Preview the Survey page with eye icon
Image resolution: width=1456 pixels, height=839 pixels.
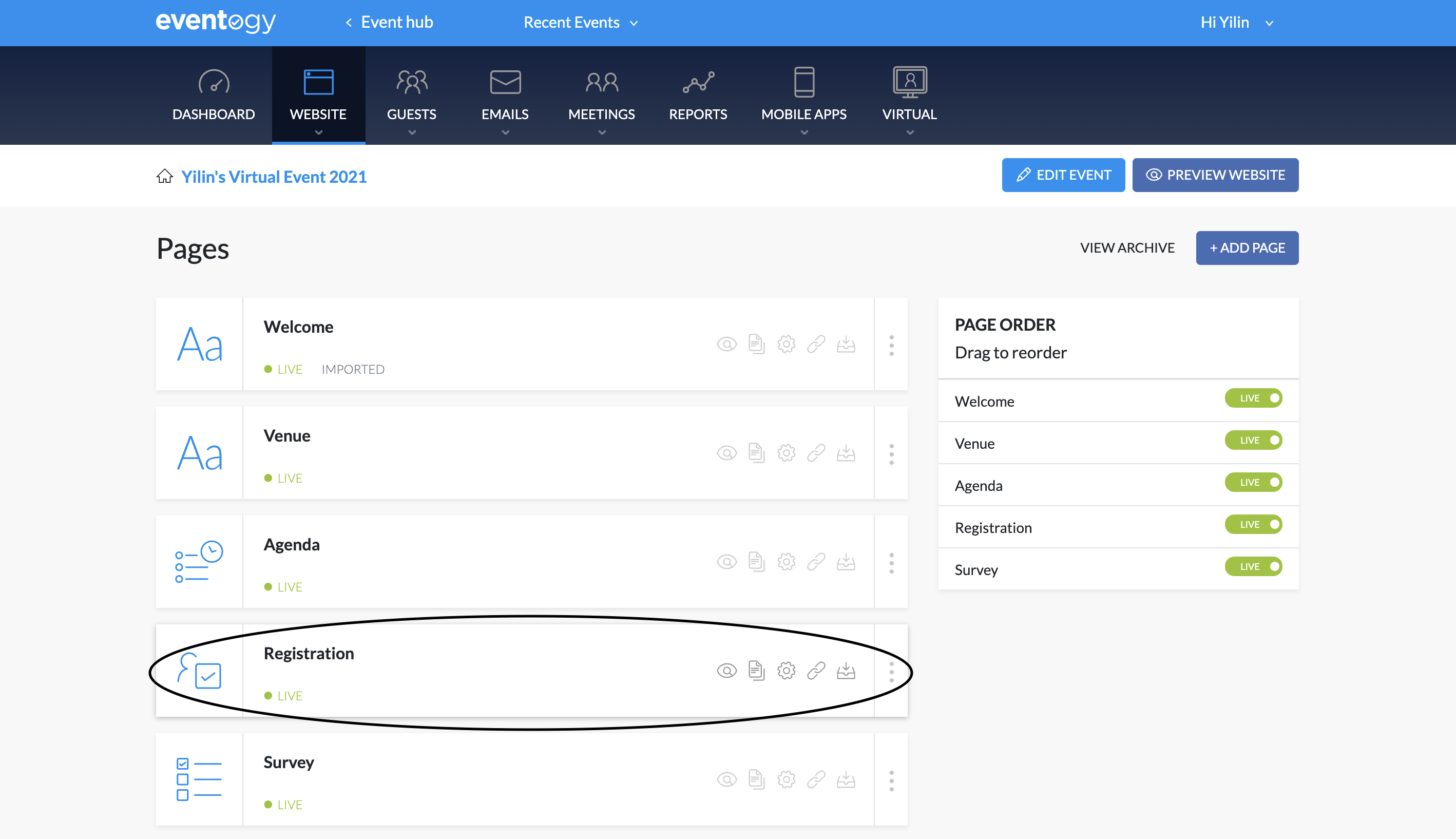click(x=726, y=779)
